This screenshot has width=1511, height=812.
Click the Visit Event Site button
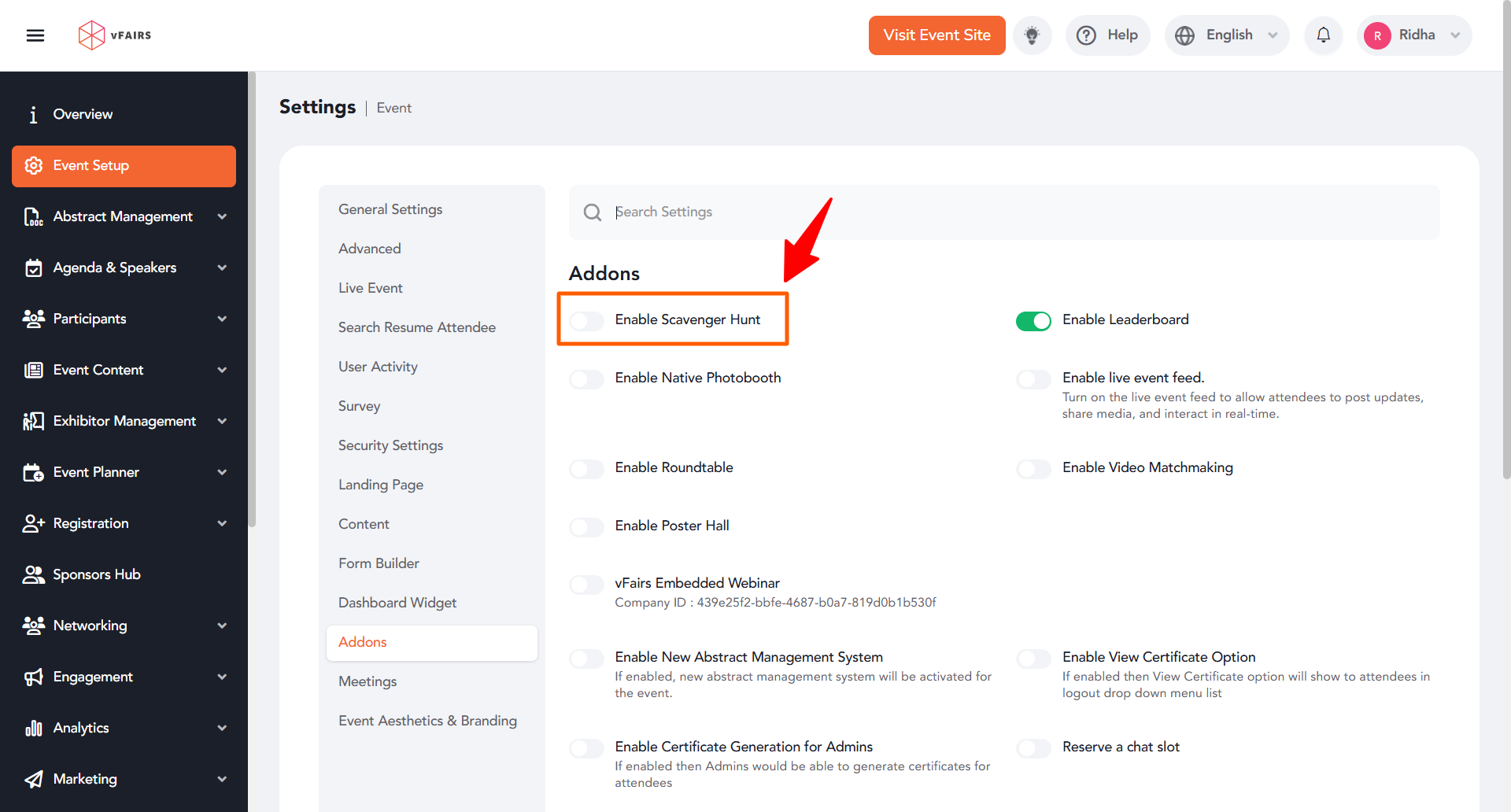(937, 35)
